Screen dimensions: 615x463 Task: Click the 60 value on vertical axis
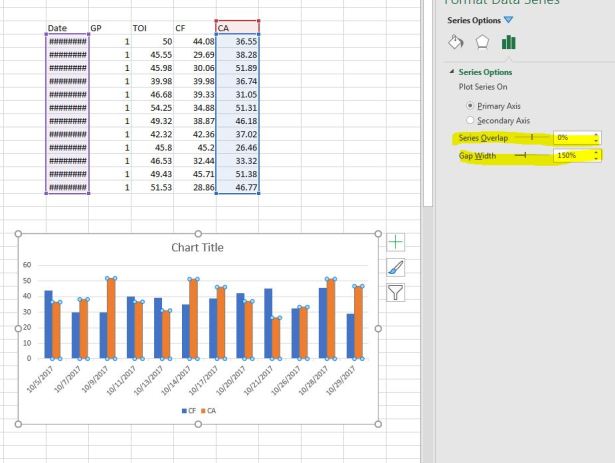pos(27,265)
